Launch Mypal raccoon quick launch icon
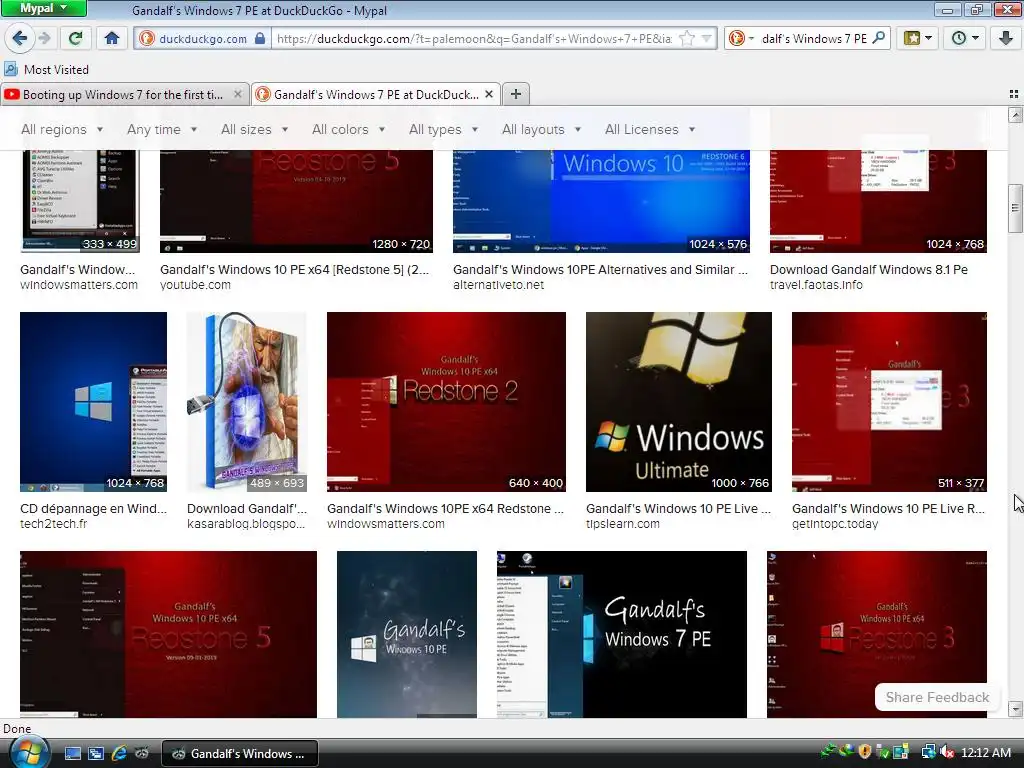Screen dimensions: 1024x768 coord(141,753)
